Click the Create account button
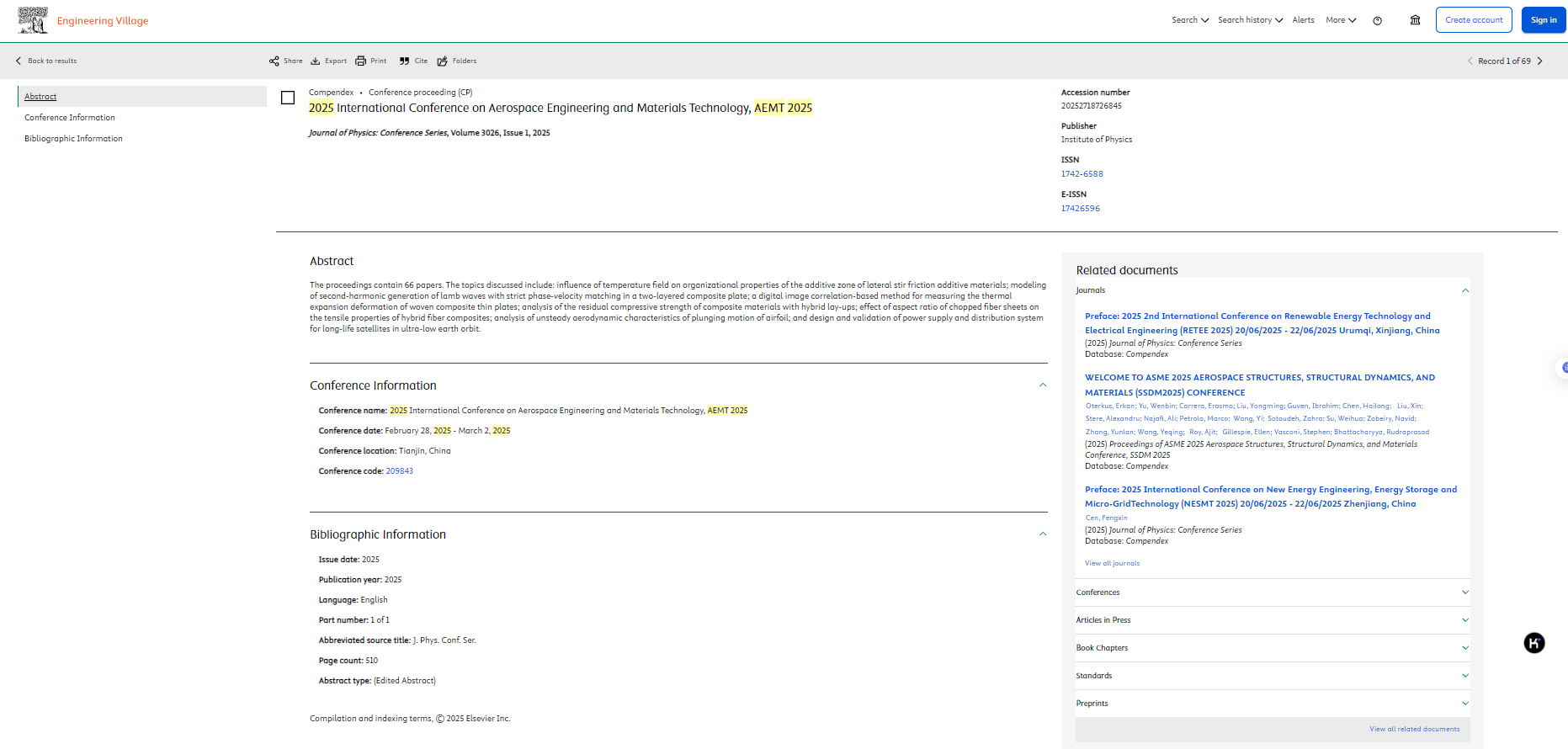1568x749 pixels. (x=1474, y=20)
